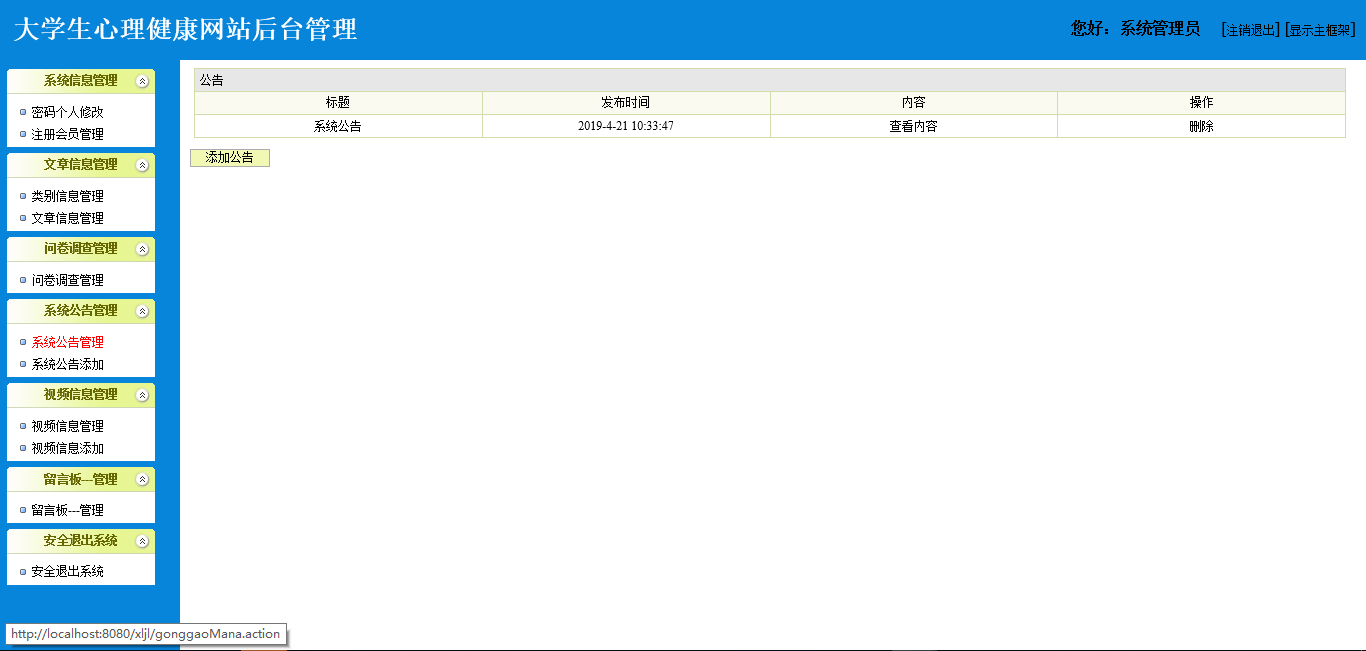1366x651 pixels.
Task: Click 显示主框架 in the header
Action: click(x=1320, y=30)
